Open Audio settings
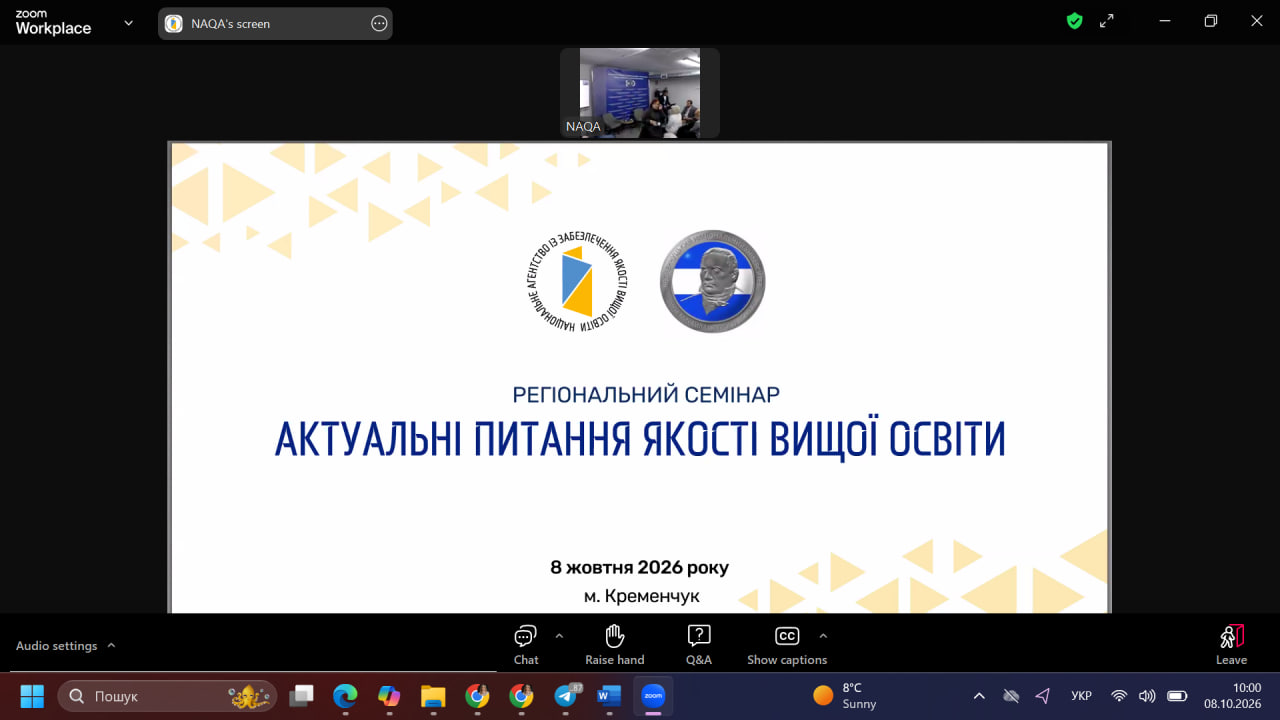The width and height of the screenshot is (1280, 720). (57, 646)
